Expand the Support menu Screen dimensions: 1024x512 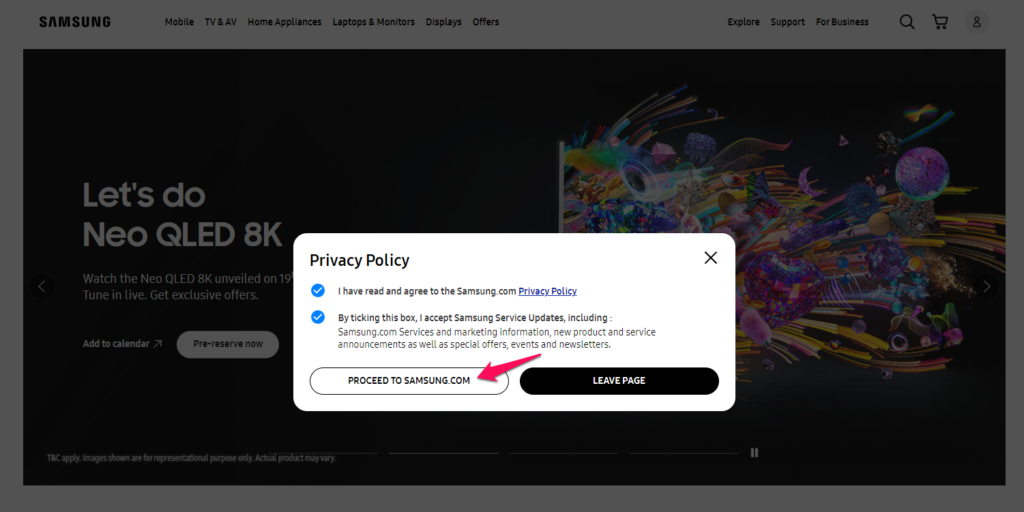click(x=787, y=22)
